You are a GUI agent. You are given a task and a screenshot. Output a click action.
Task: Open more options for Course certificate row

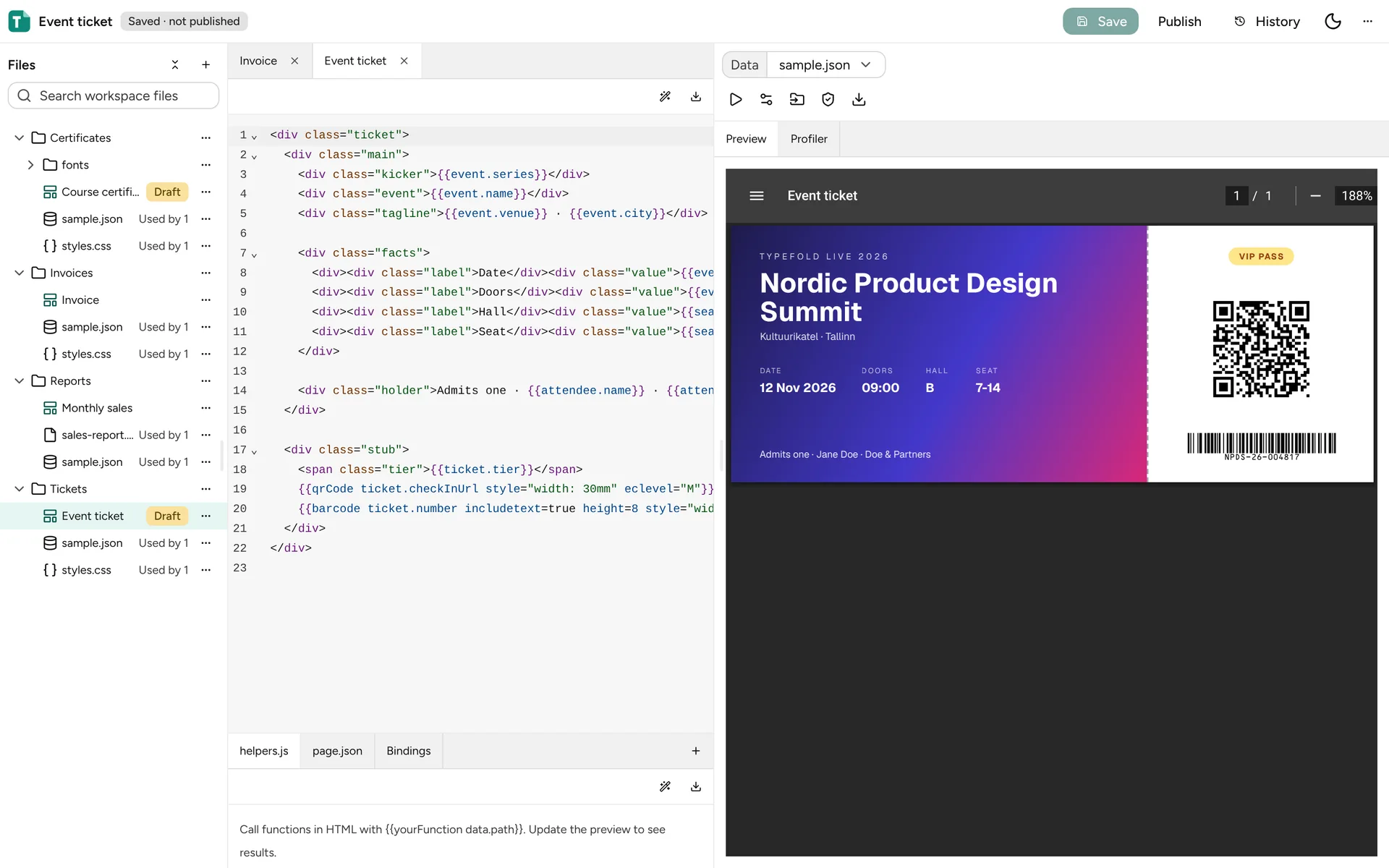(205, 192)
